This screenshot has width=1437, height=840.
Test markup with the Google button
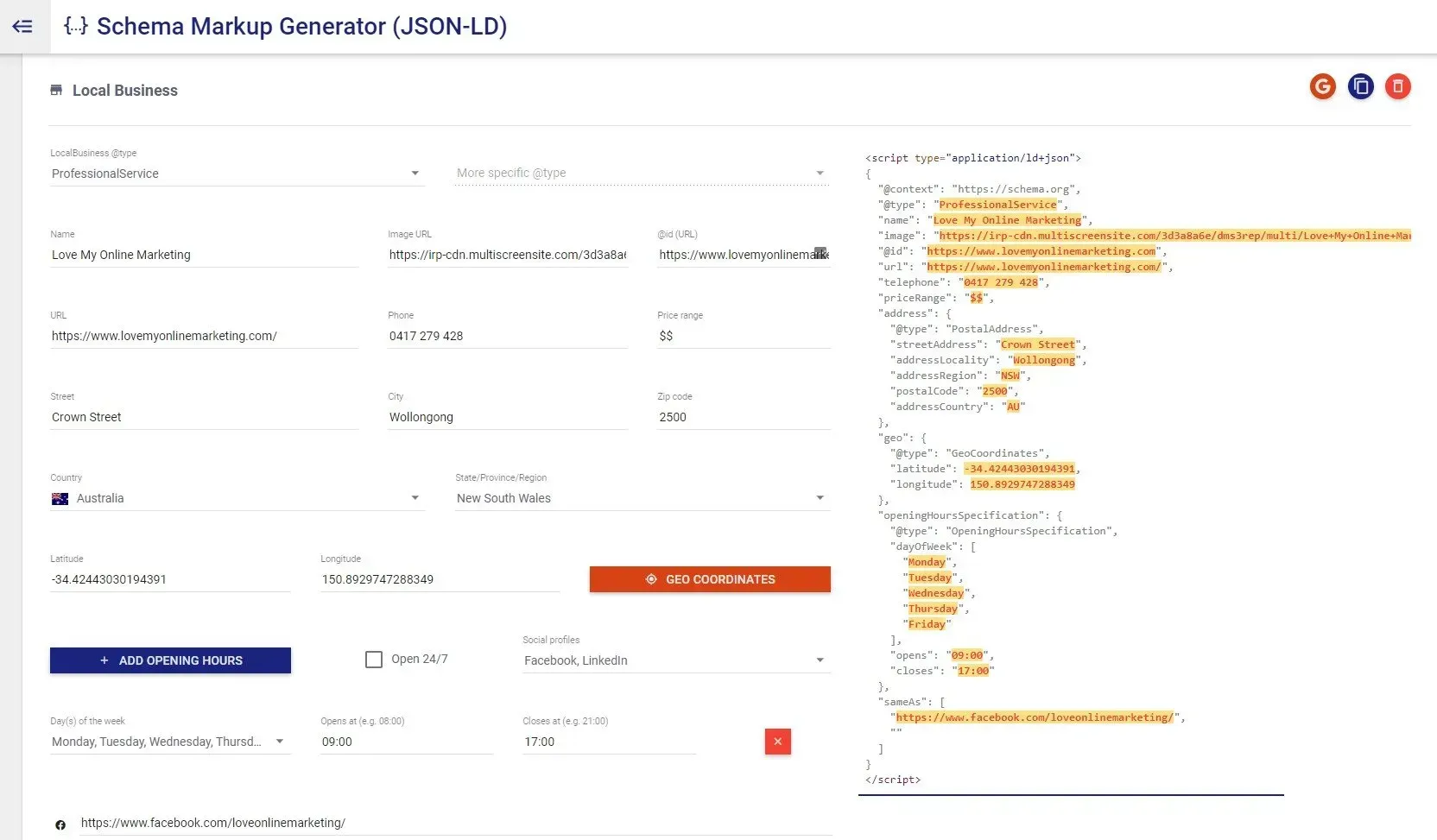point(1323,86)
